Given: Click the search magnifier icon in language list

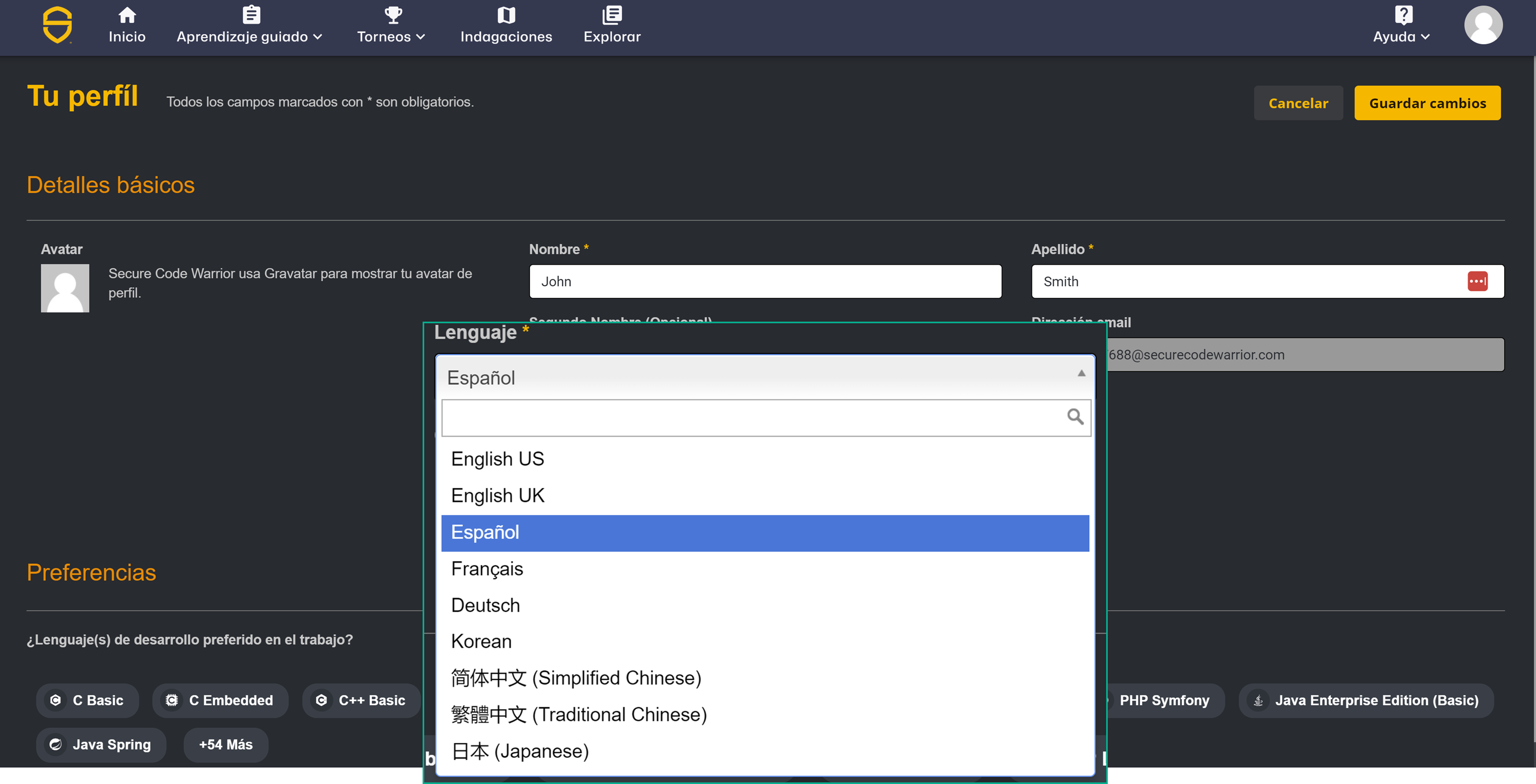Looking at the screenshot, I should (1075, 416).
